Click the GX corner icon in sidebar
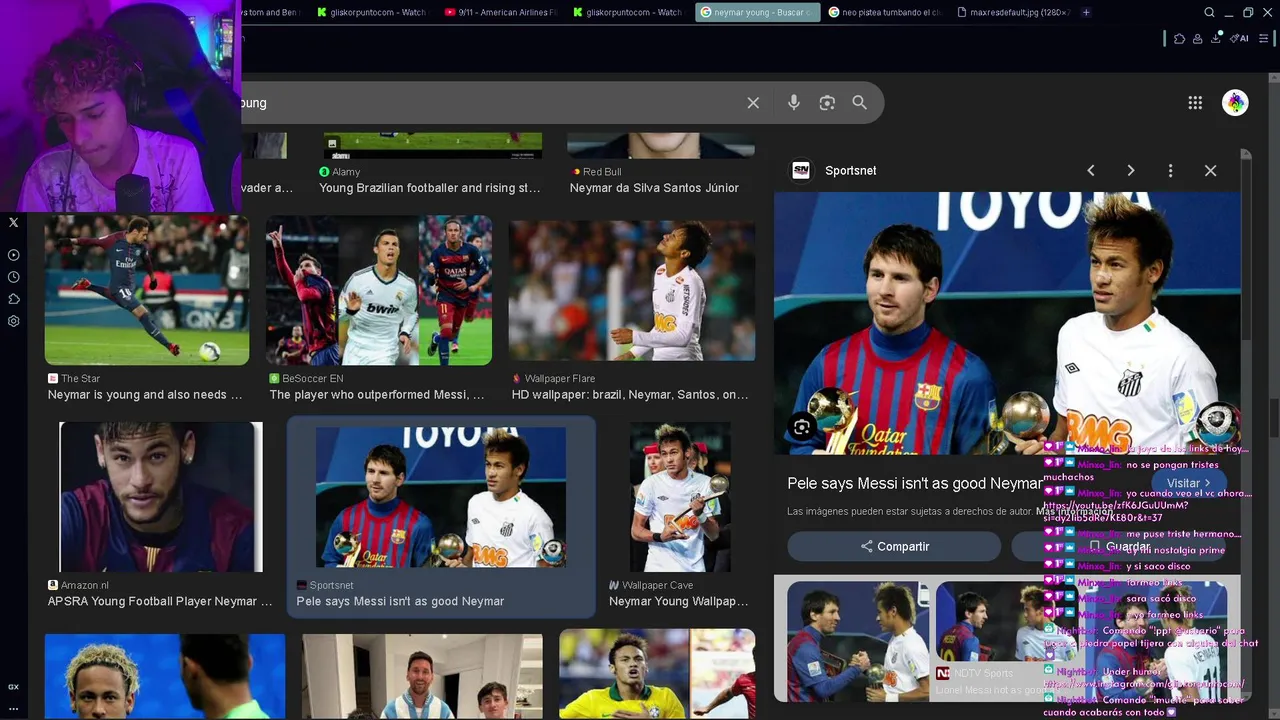The image size is (1280, 720). [x=13, y=687]
